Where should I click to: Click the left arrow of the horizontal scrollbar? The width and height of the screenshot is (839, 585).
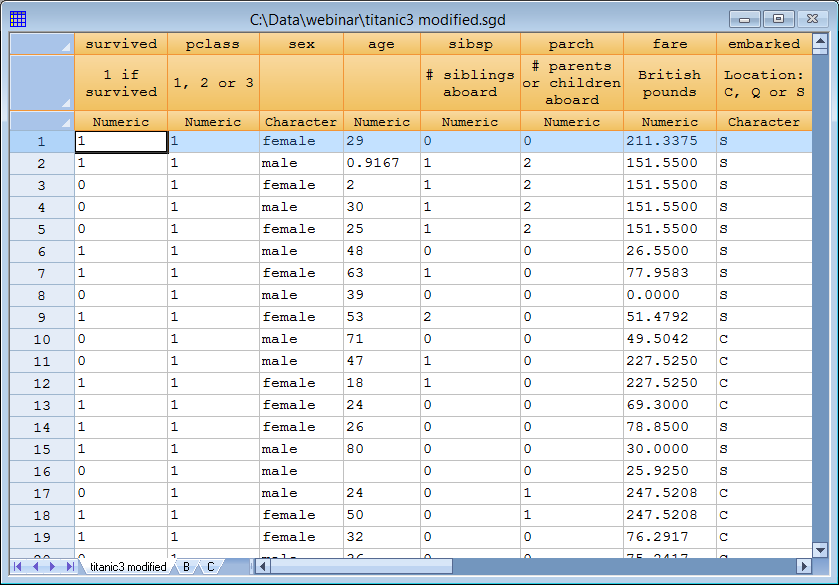pos(263,566)
